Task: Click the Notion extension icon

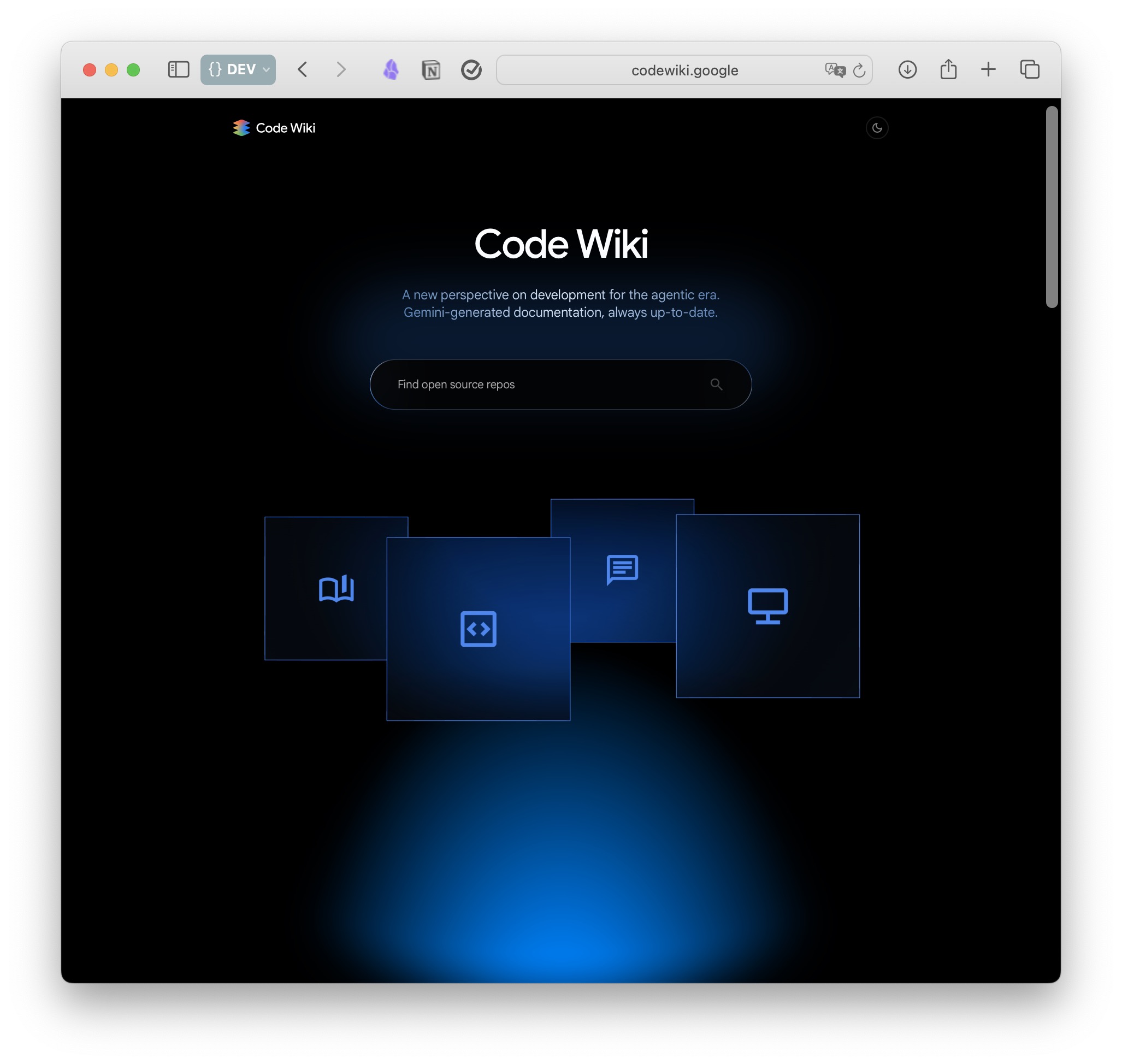Action: (430, 70)
